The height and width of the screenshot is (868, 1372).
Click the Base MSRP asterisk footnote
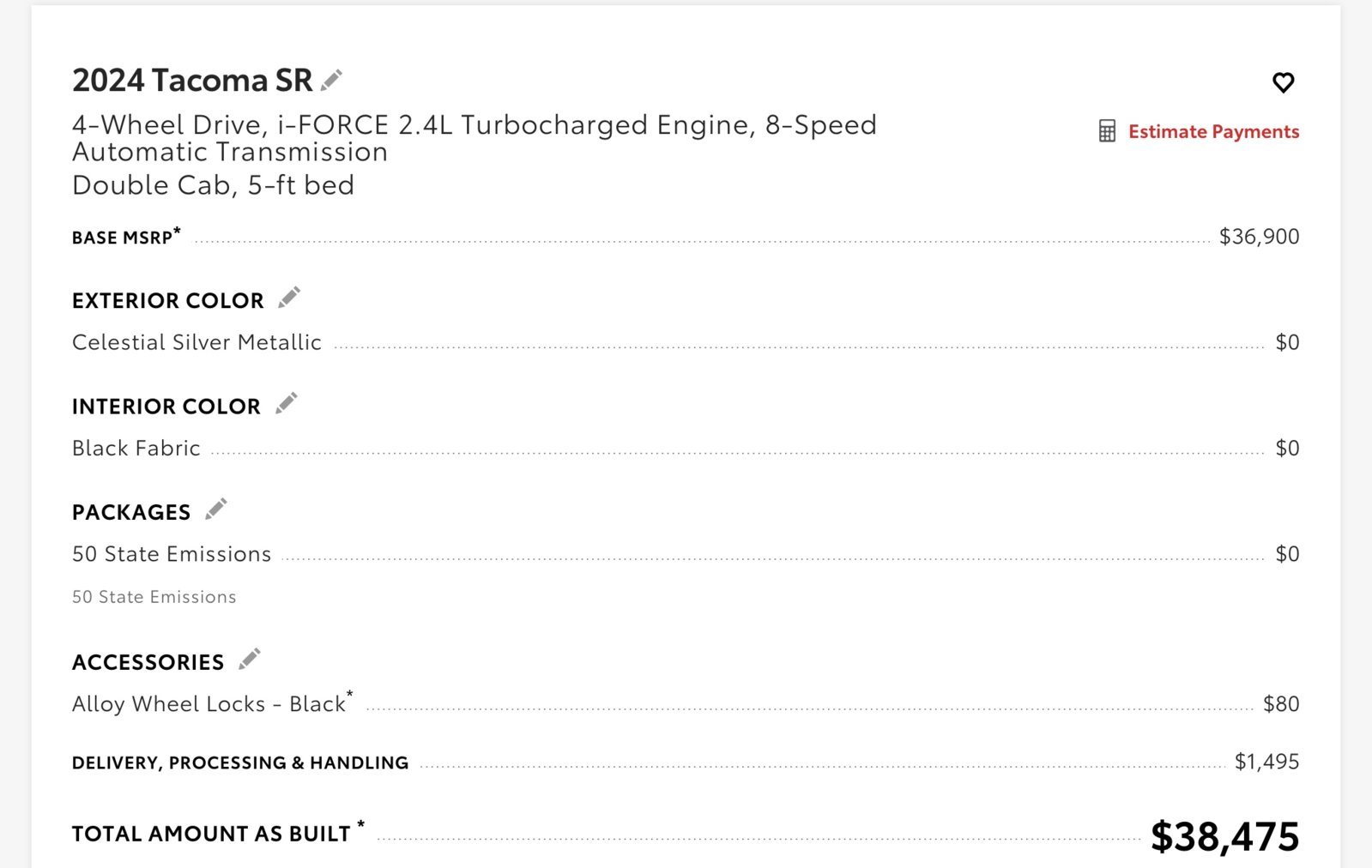(178, 230)
